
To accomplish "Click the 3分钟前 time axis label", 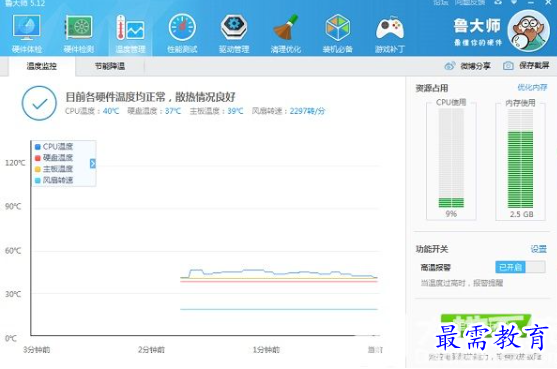I will (x=37, y=350).
